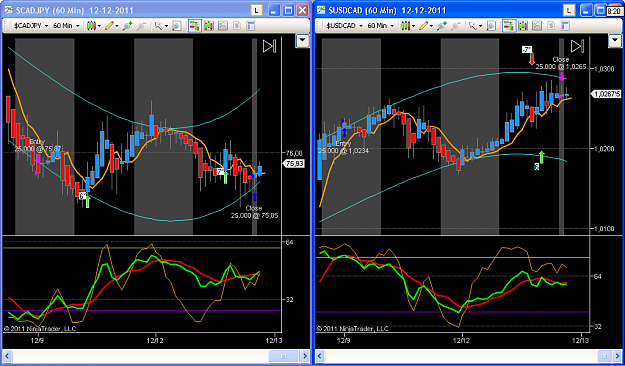The width and height of the screenshot is (625, 366).
Task: Open the cursor pointer dropdown in CADJPY window
Action: coord(161,26)
